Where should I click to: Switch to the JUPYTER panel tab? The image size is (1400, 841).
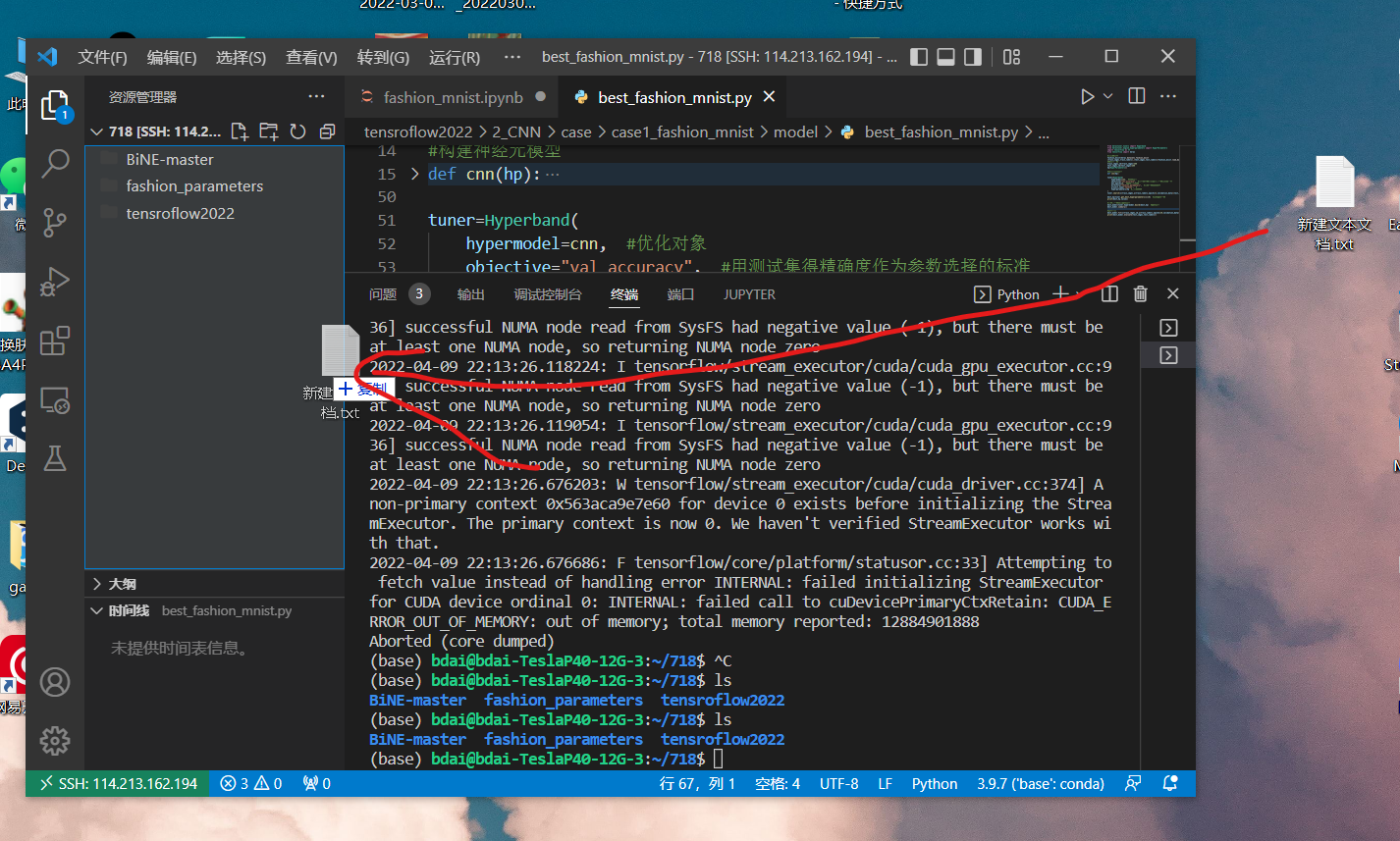tap(749, 294)
